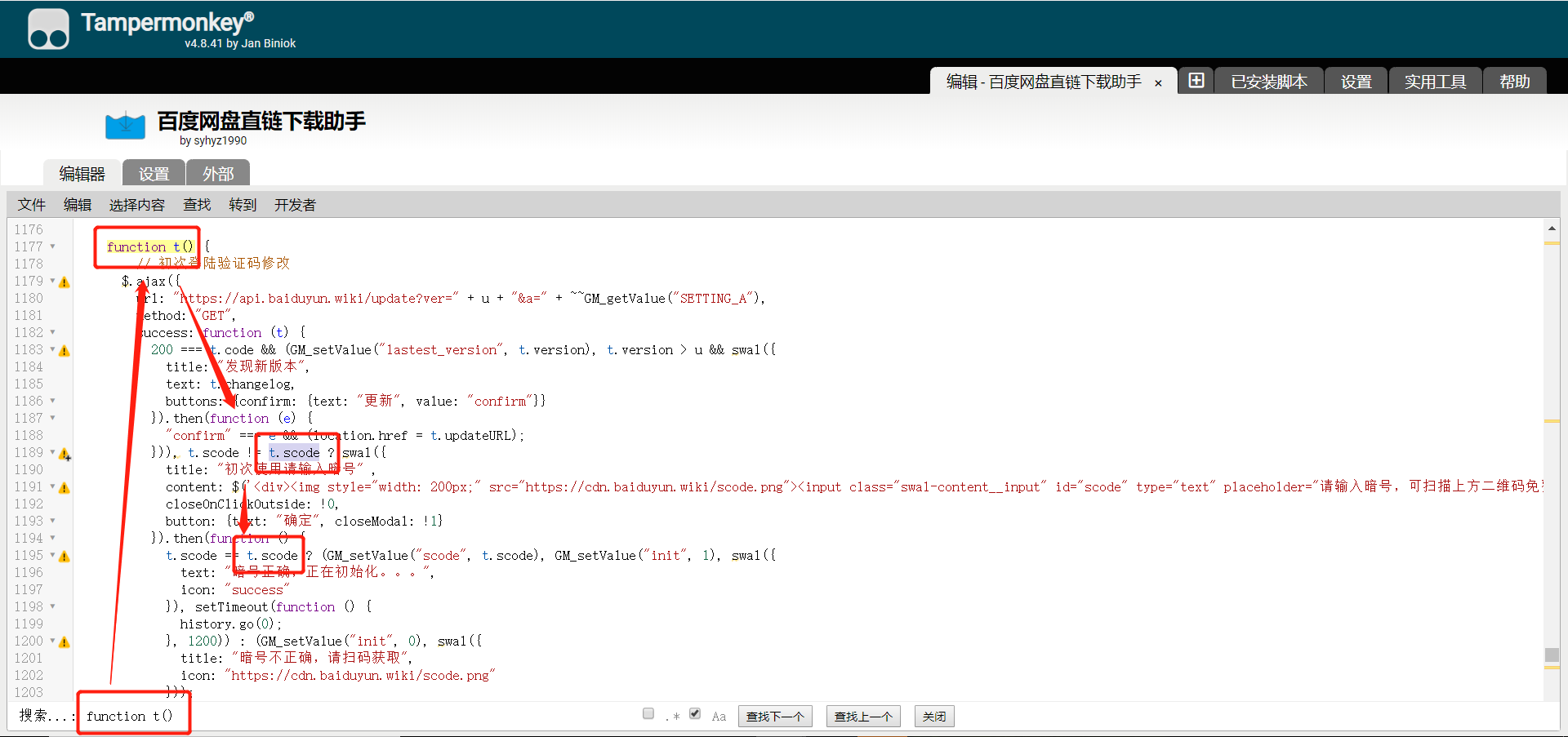Viewport: 1568px width, 737px height.
Task: Collapse code fold at line 1179
Action: pyautogui.click(x=53, y=281)
